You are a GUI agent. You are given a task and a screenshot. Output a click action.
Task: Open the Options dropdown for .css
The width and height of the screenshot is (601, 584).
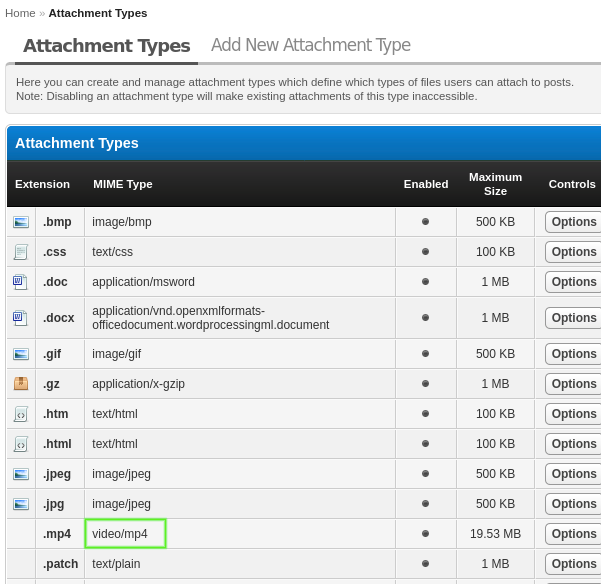tap(573, 252)
